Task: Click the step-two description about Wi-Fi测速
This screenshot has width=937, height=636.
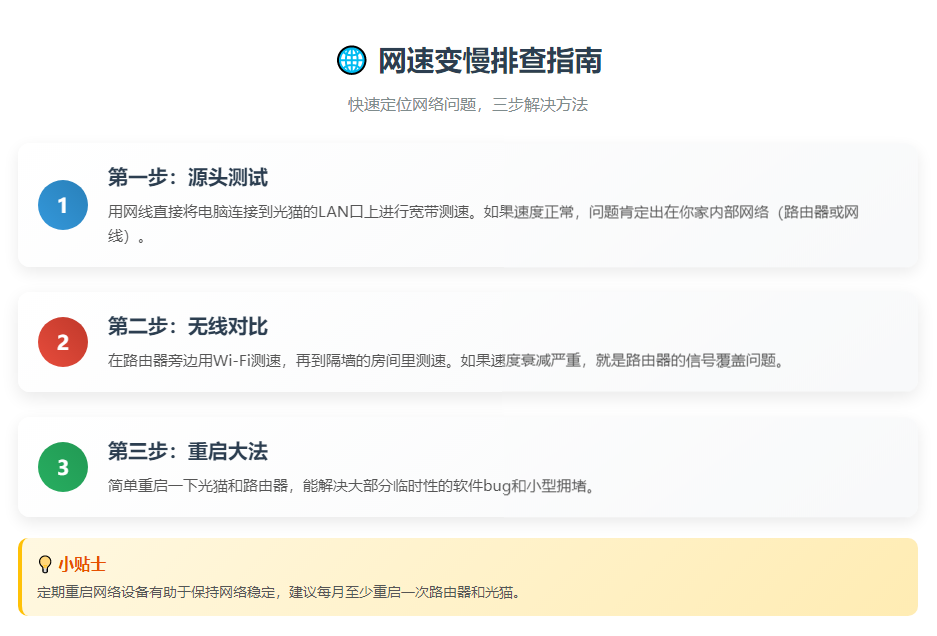Action: click(x=446, y=360)
